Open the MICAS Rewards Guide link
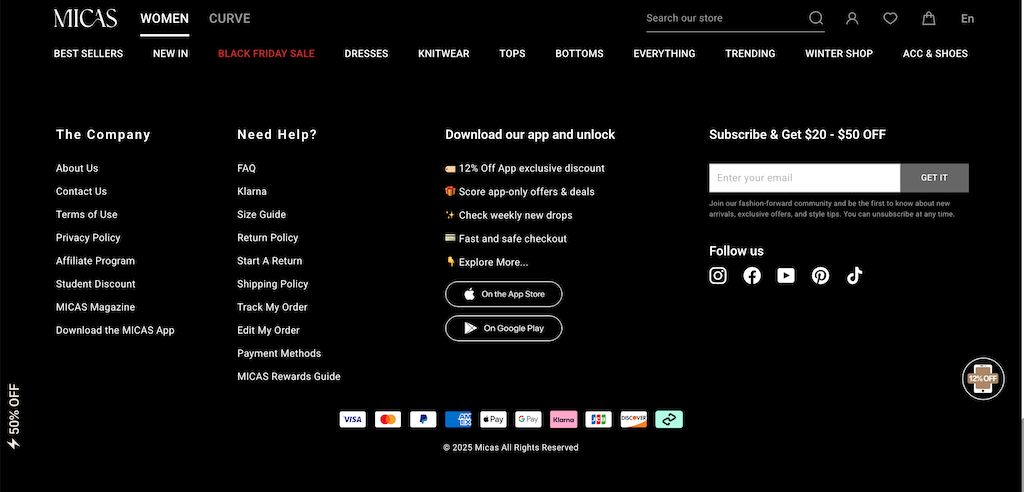Viewport: 1024px width, 492px height. tap(289, 376)
